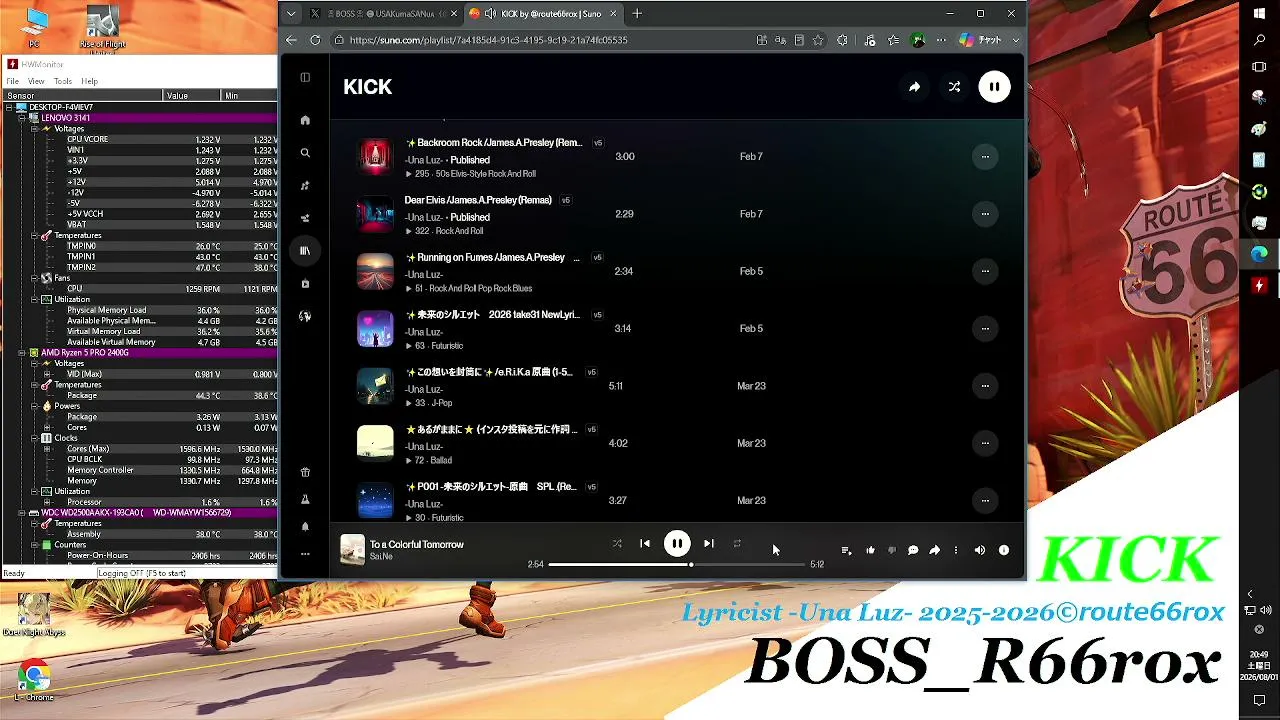Shuffle the KICK playlist from header
Viewport: 1280px width, 720px height.
[954, 87]
